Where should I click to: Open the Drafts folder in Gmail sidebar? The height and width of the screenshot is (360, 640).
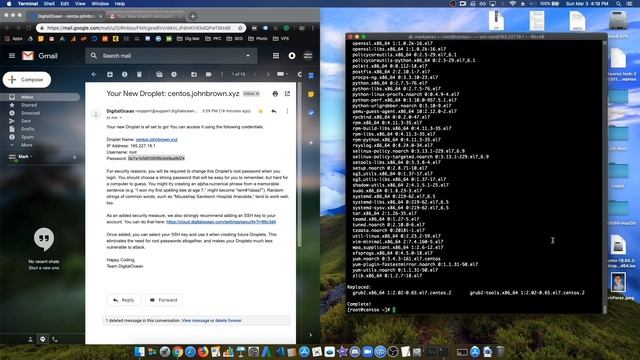28,129
